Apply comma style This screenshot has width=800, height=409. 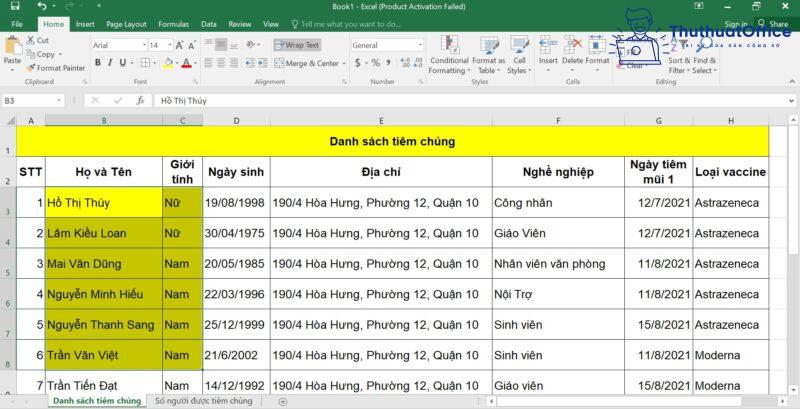click(389, 63)
